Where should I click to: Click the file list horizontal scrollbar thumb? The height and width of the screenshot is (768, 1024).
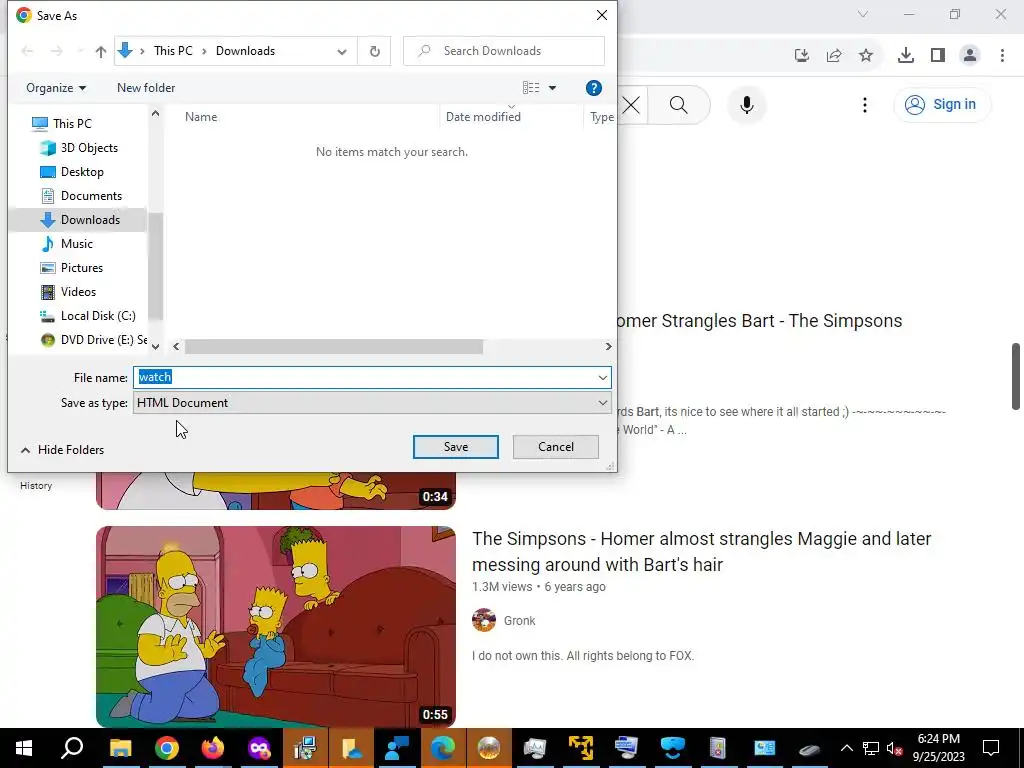coord(334,347)
